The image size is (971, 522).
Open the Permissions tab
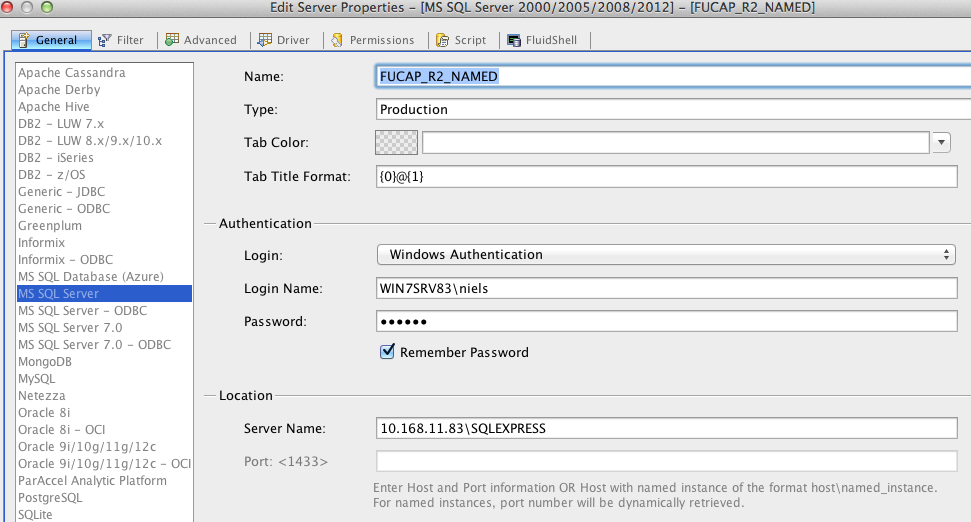[373, 40]
